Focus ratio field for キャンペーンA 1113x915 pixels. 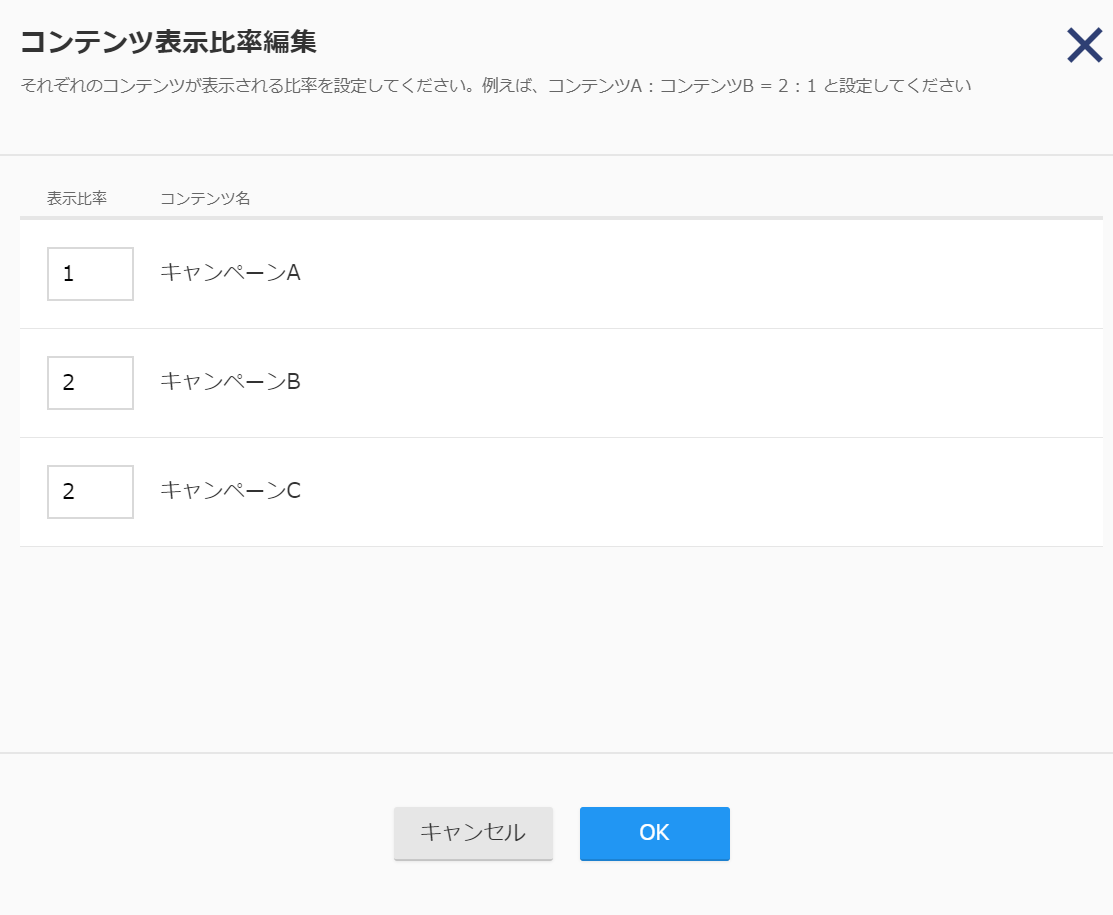tap(90, 274)
